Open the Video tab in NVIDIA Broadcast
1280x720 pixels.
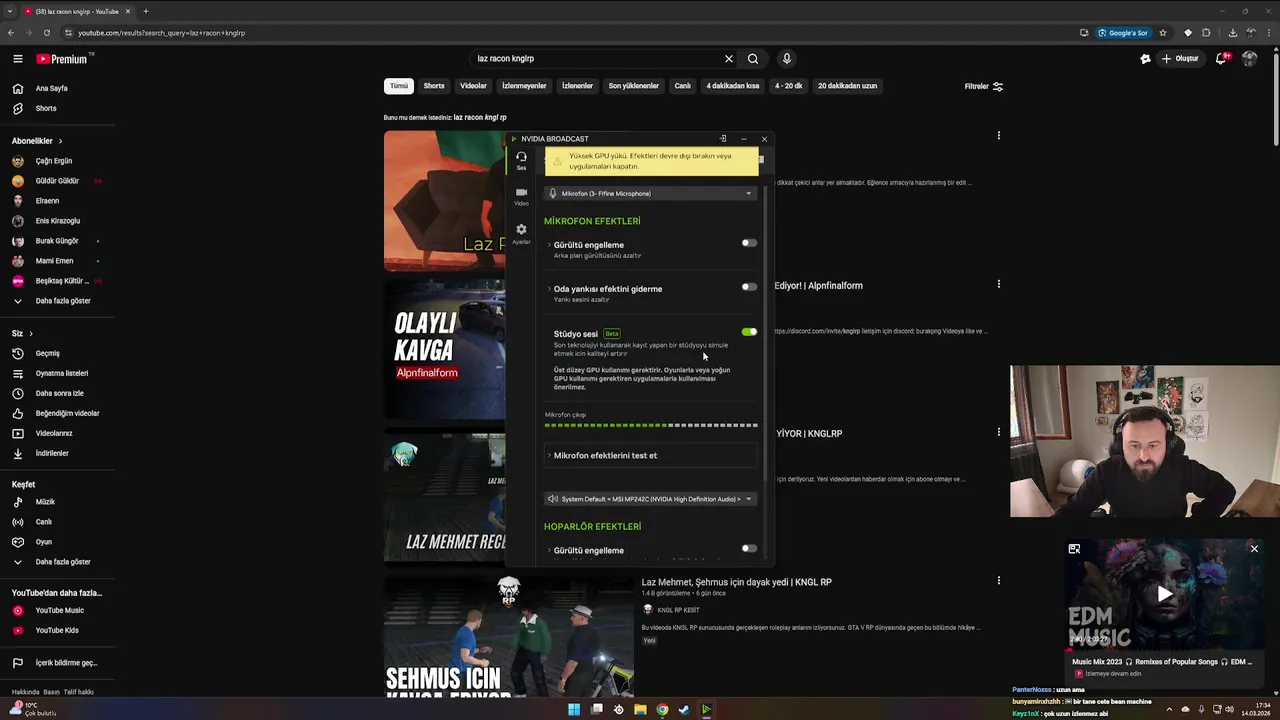tap(521, 196)
